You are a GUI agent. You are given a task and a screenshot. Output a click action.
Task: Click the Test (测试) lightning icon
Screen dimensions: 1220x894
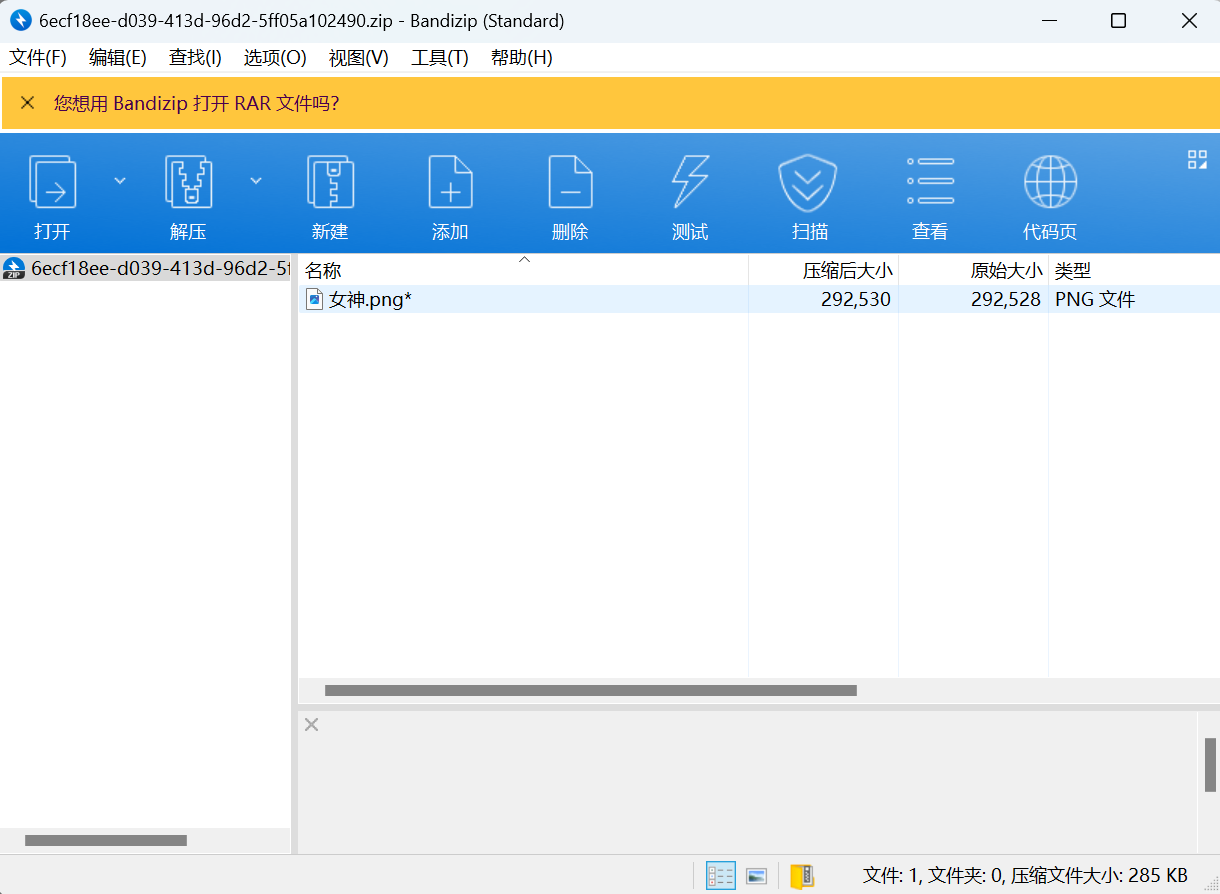point(690,181)
